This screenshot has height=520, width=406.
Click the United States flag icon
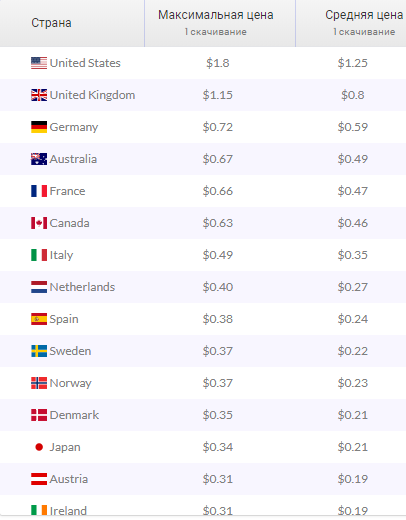[39, 63]
